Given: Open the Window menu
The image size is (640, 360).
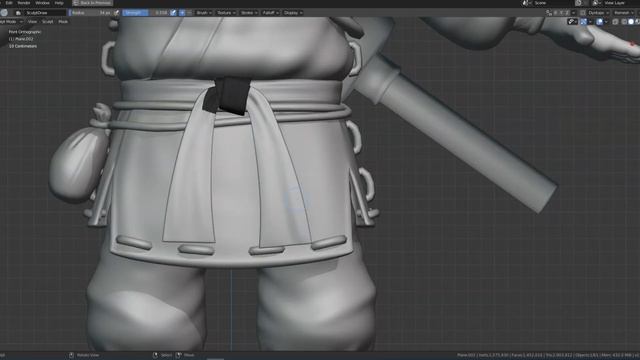Looking at the screenshot, I should [42, 3].
